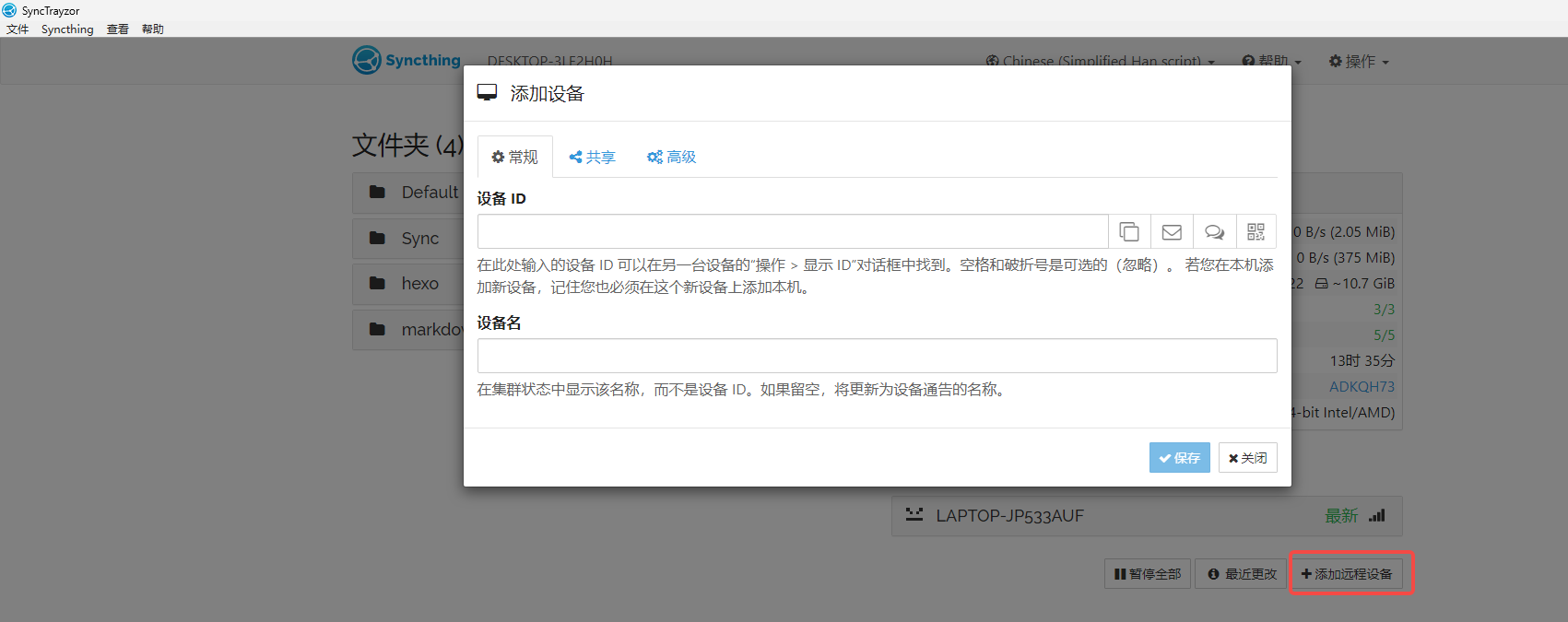Open the 帮助 dropdown in navbar
This screenshot has width=1568, height=622.
1272,61
